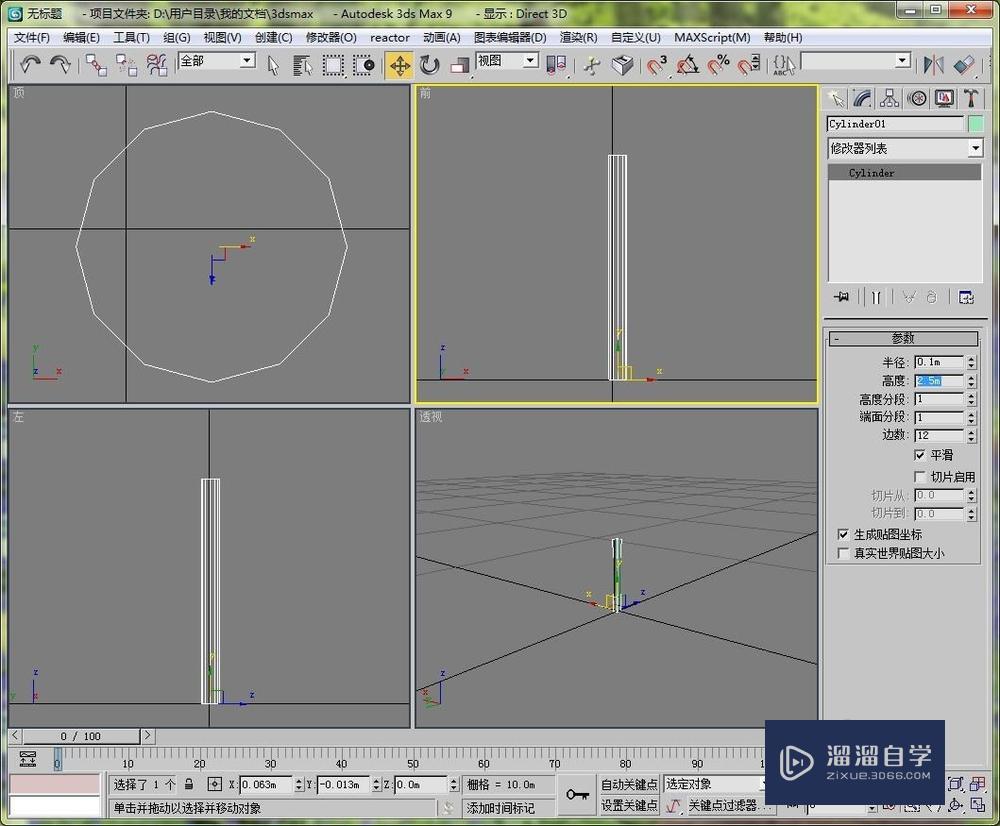Open the Hierarchy panel tab
This screenshot has height=826, width=1000.
889,98
